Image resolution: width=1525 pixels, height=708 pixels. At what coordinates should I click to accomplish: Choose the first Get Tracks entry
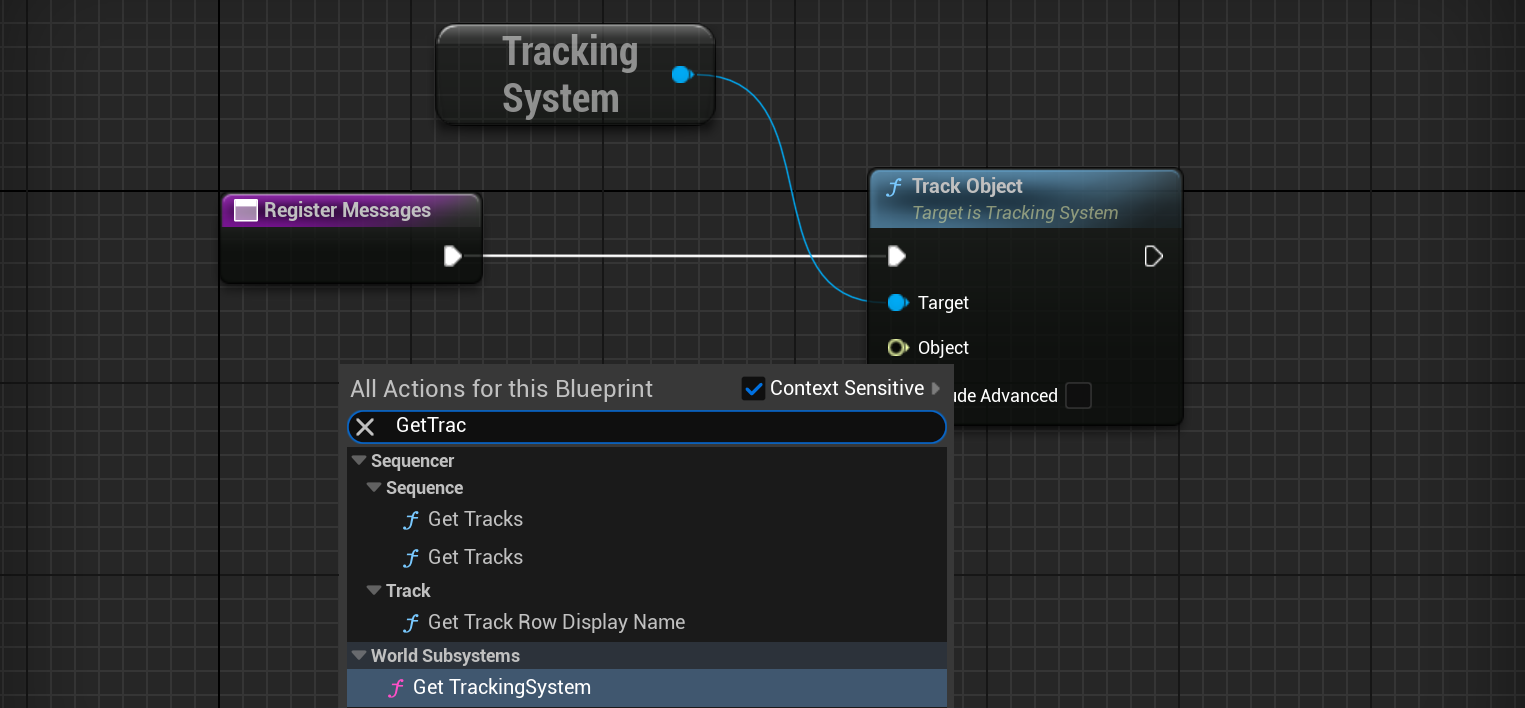(475, 519)
